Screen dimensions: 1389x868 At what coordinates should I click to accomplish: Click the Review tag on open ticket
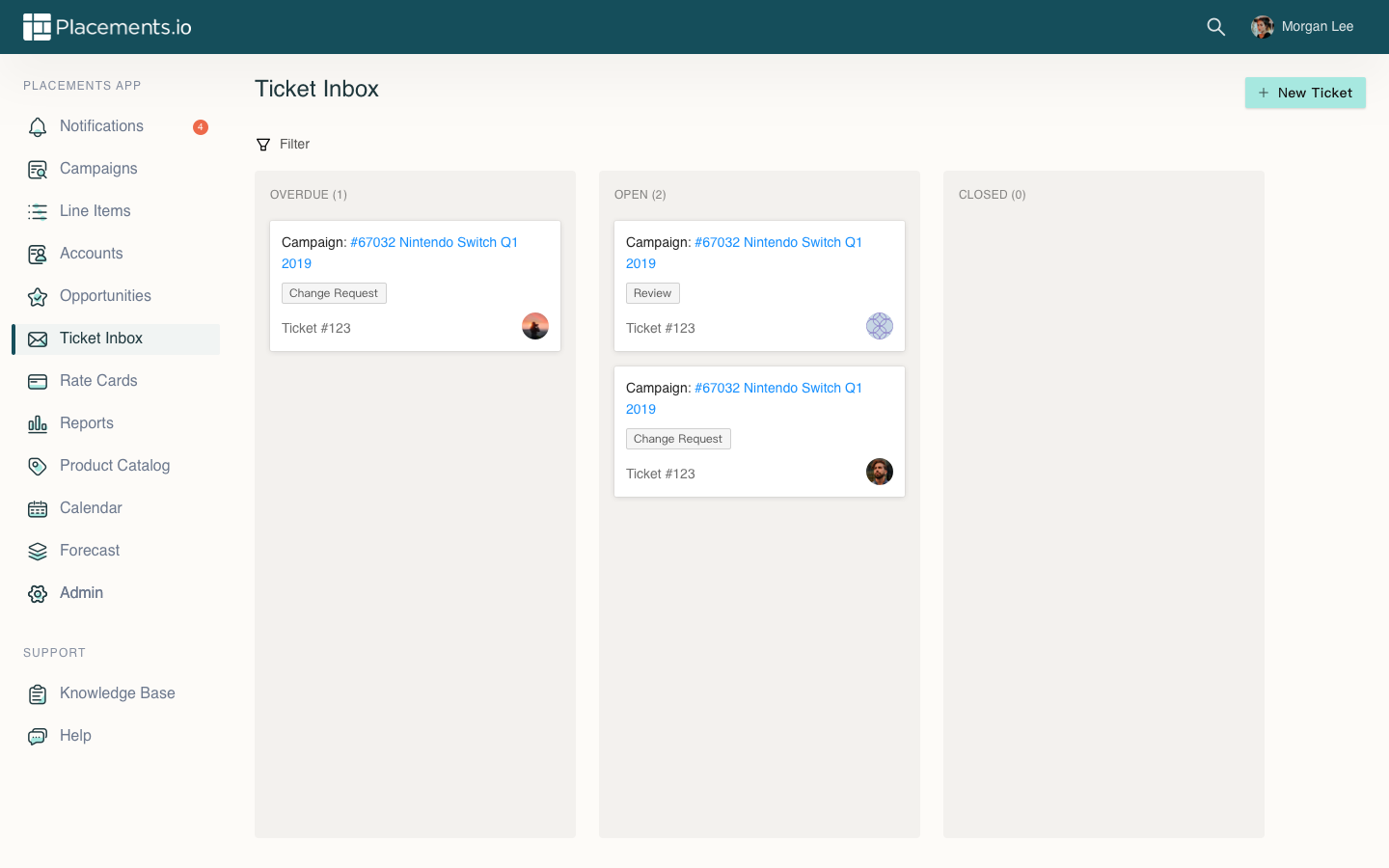tap(652, 293)
